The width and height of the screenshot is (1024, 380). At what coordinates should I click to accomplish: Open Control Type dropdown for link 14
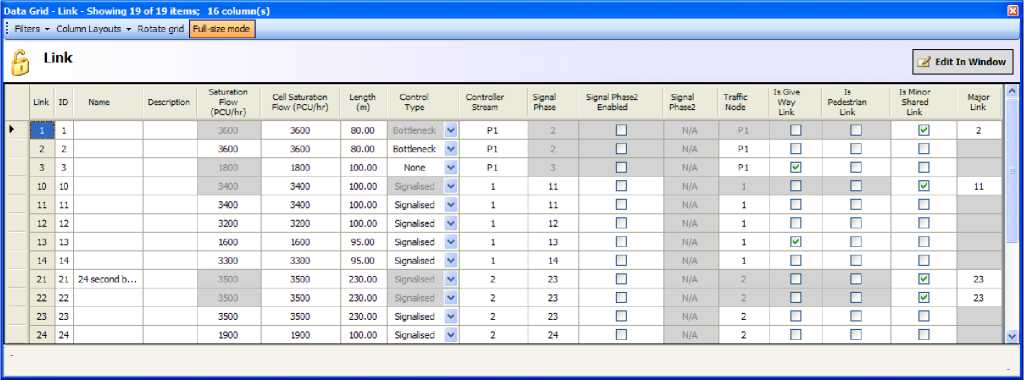pos(450,261)
